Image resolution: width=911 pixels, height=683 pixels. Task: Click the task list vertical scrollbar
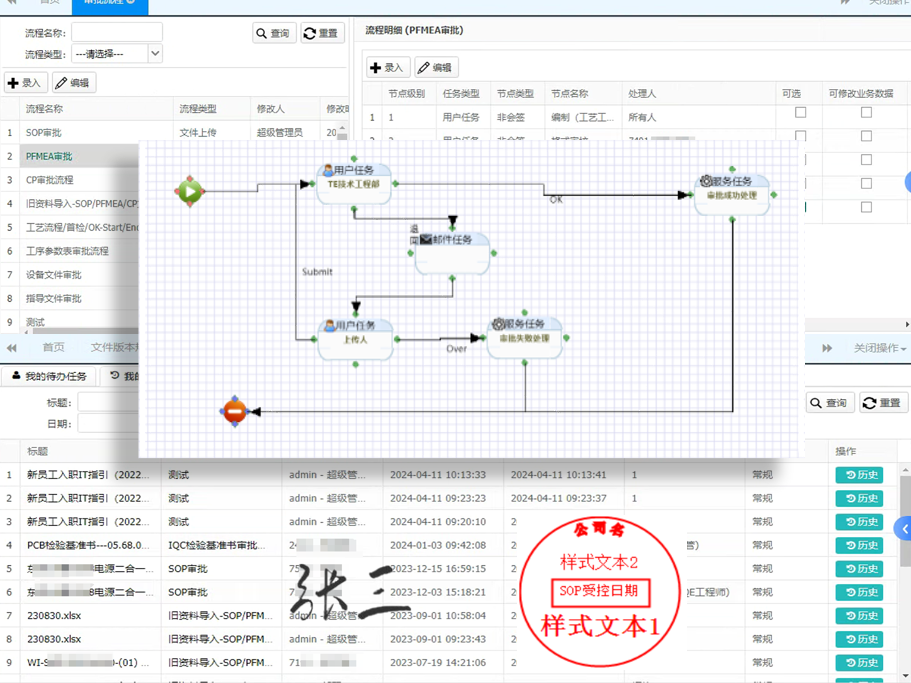tap(905, 523)
